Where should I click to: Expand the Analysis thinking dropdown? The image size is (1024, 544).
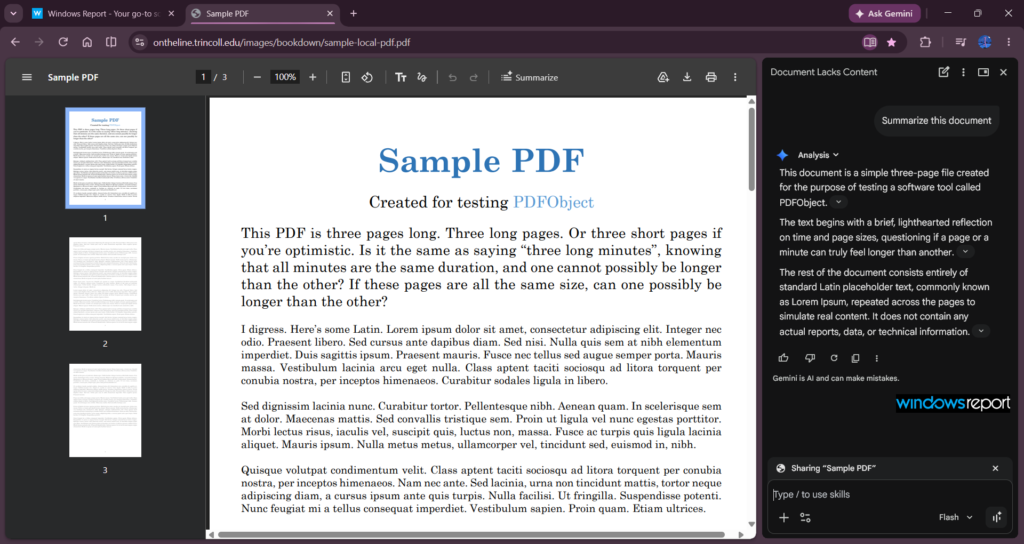click(x=818, y=155)
